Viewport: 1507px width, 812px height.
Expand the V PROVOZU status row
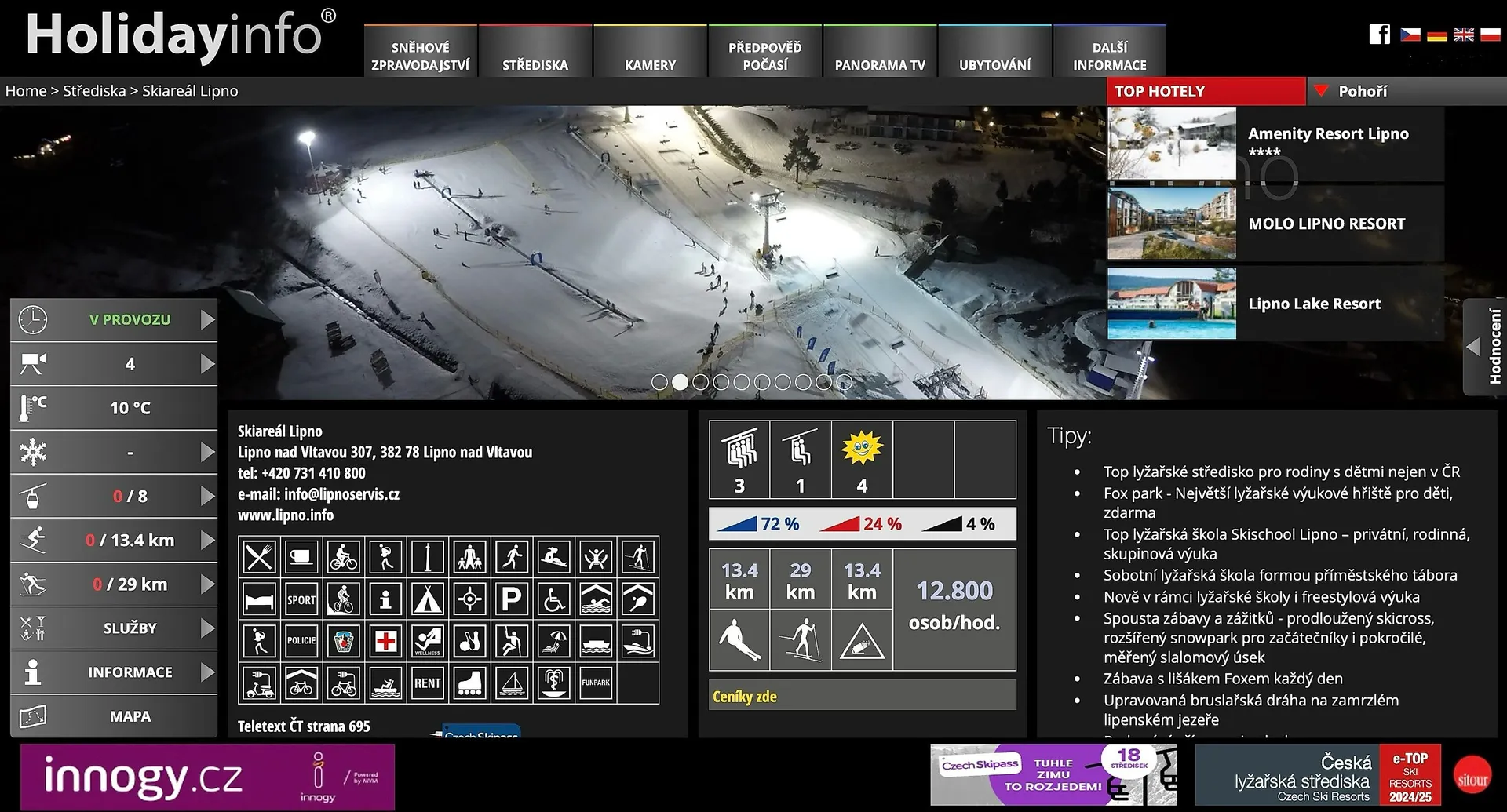click(x=208, y=320)
